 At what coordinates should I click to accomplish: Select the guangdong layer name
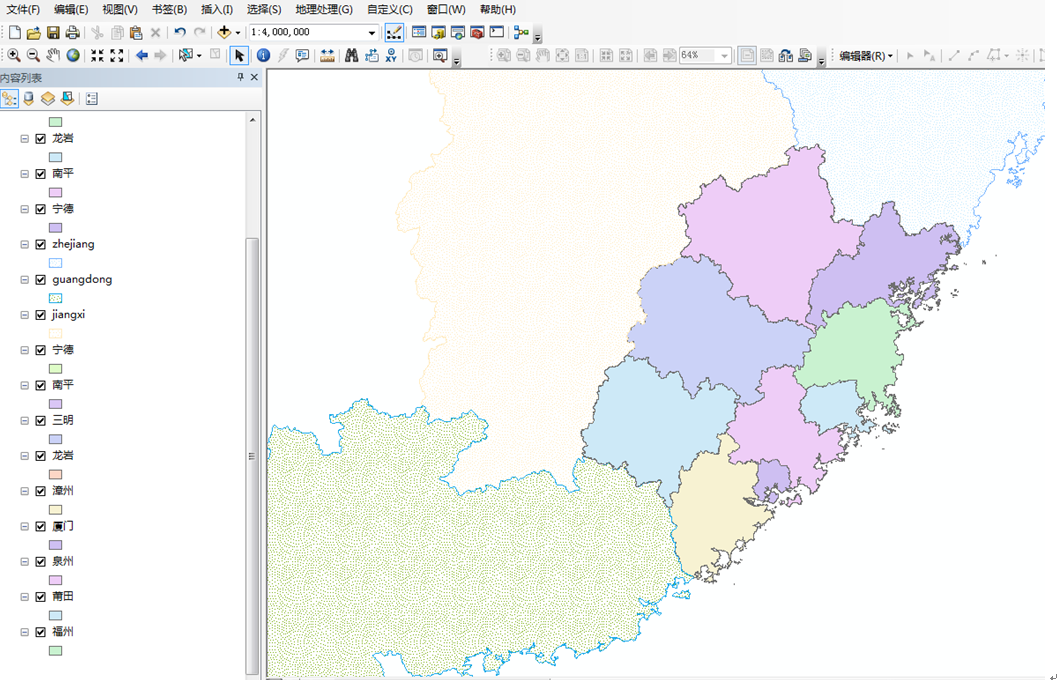(82, 279)
